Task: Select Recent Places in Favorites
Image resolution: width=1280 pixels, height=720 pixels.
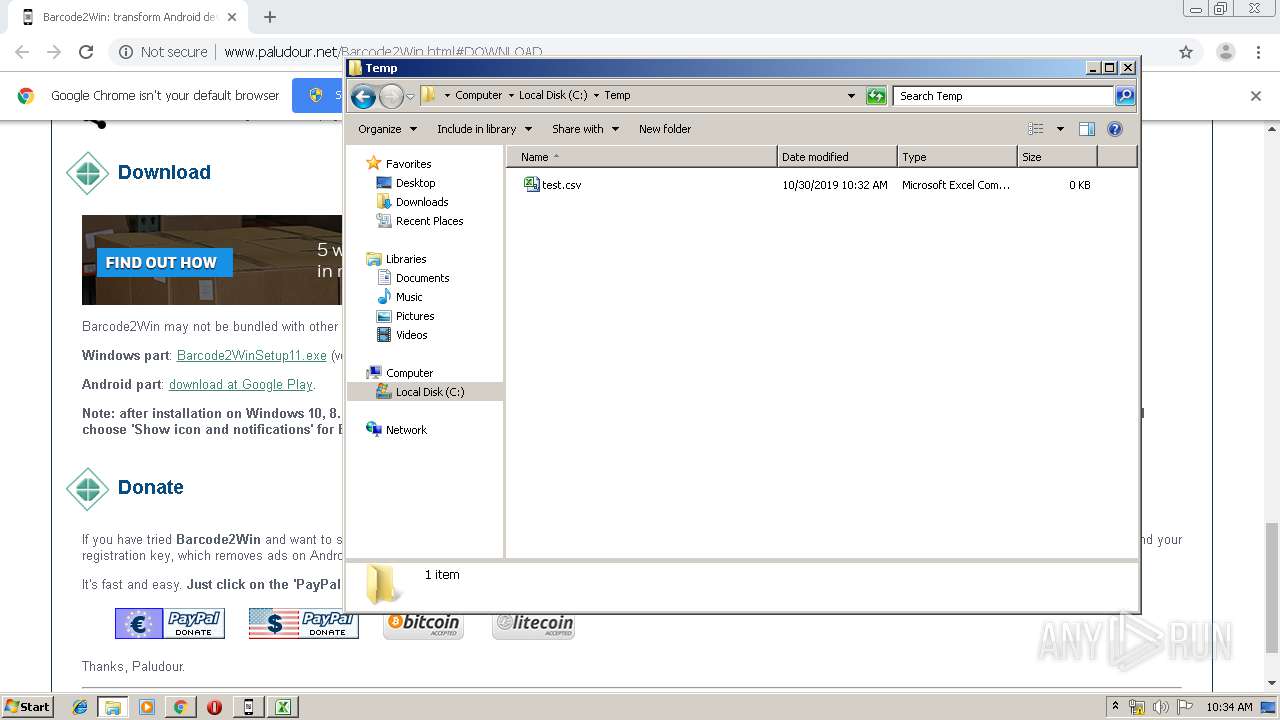Action: [429, 221]
